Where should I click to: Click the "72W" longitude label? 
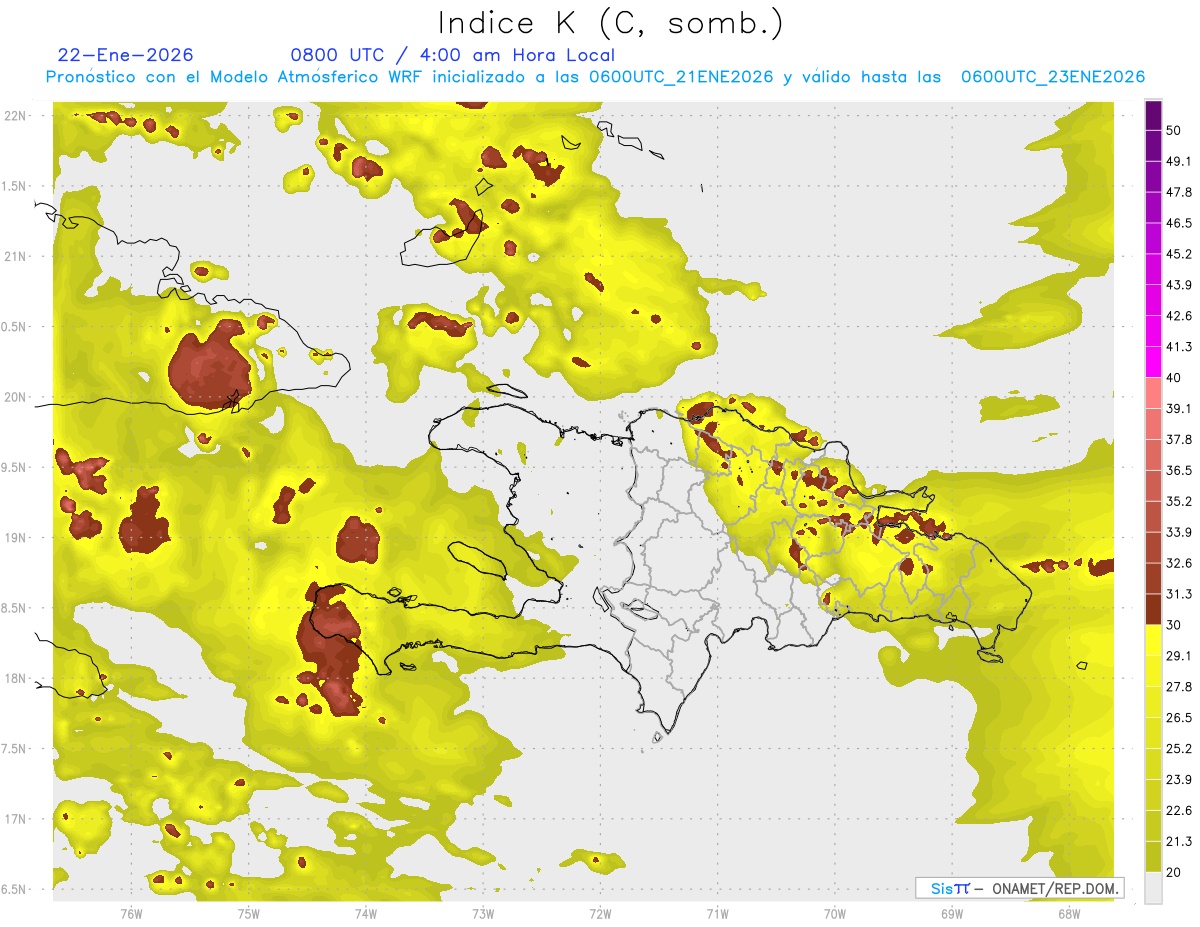(600, 913)
